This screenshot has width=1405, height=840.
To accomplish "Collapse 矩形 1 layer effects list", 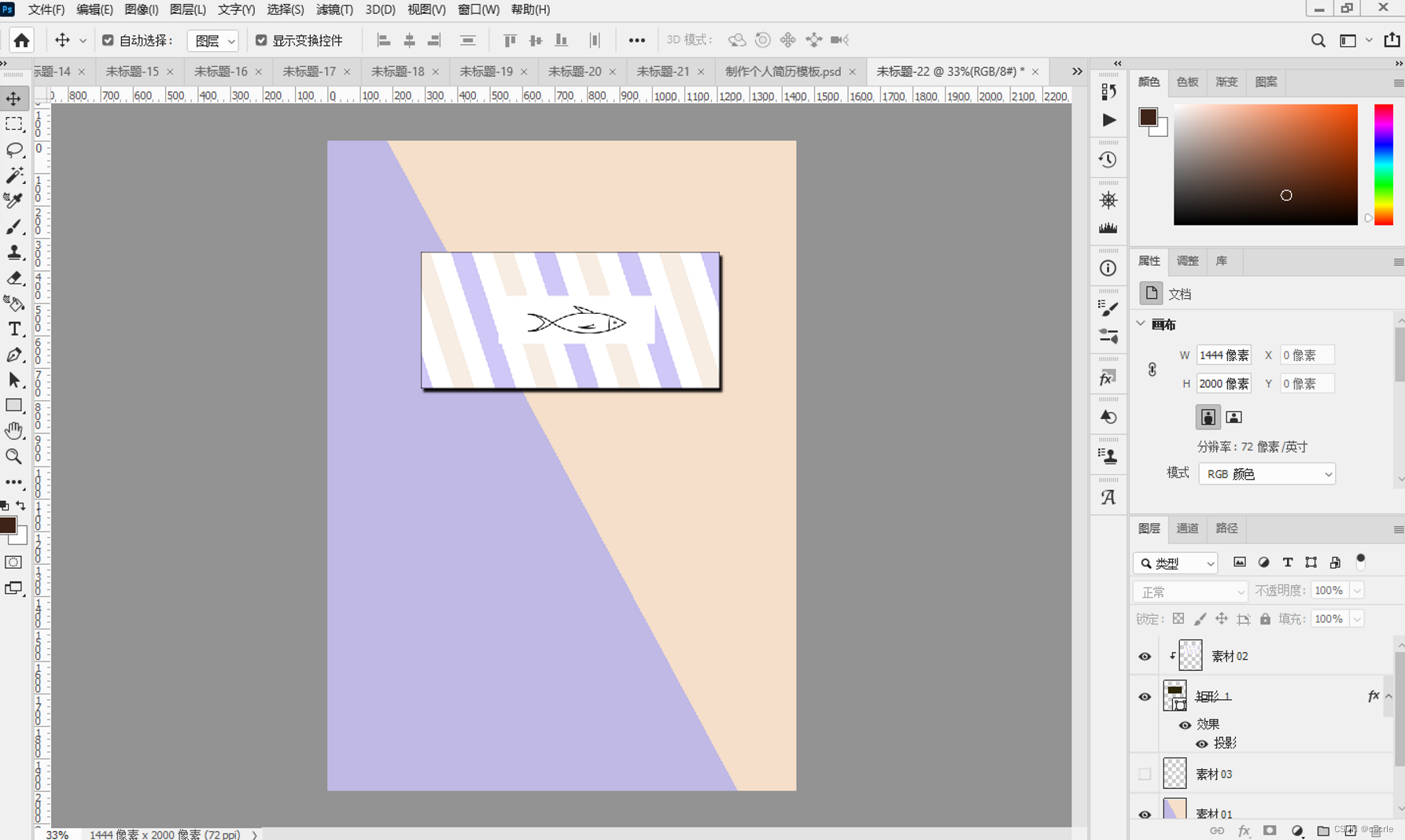I will [1388, 696].
